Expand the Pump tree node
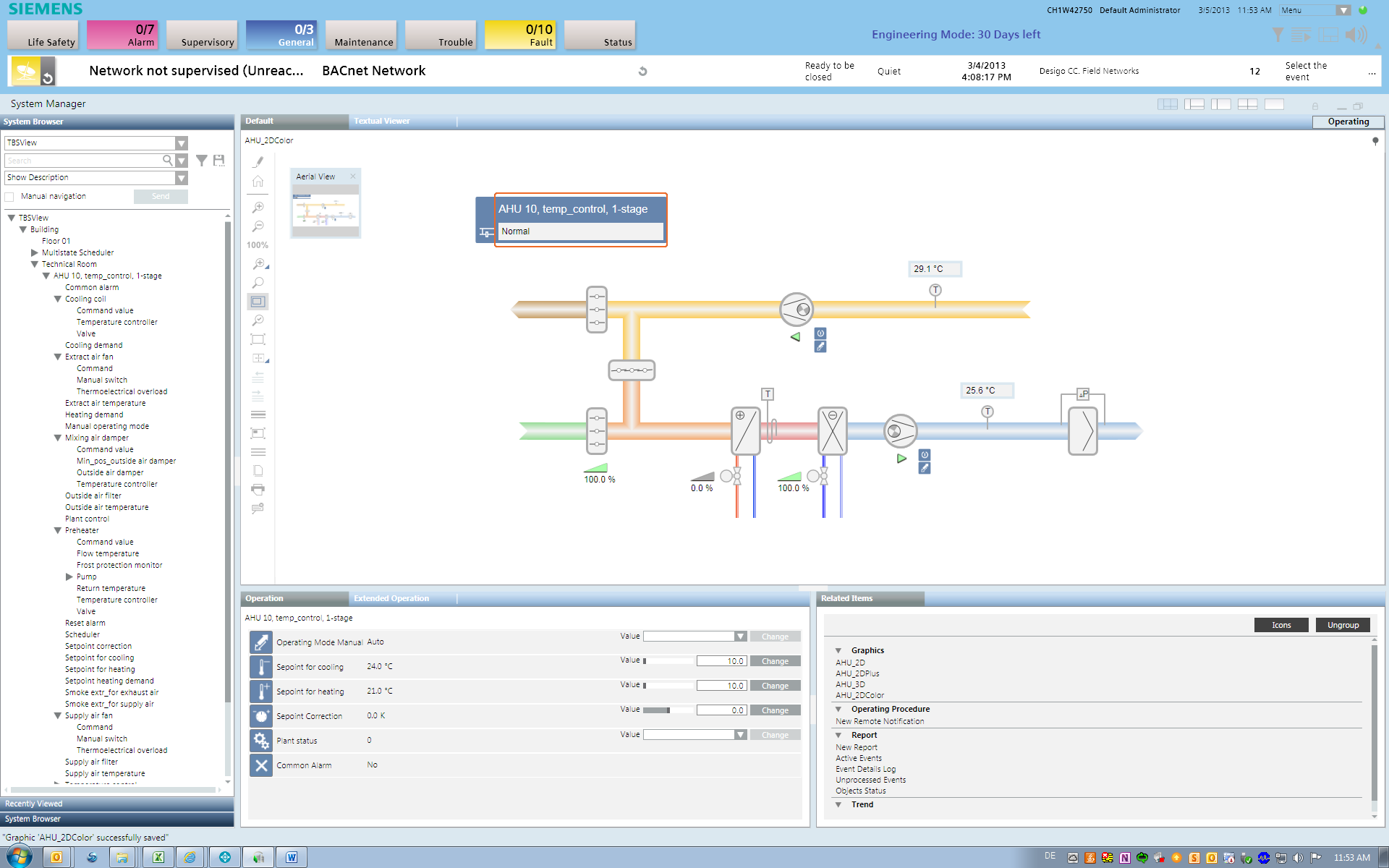Image resolution: width=1389 pixels, height=868 pixels. (x=69, y=576)
